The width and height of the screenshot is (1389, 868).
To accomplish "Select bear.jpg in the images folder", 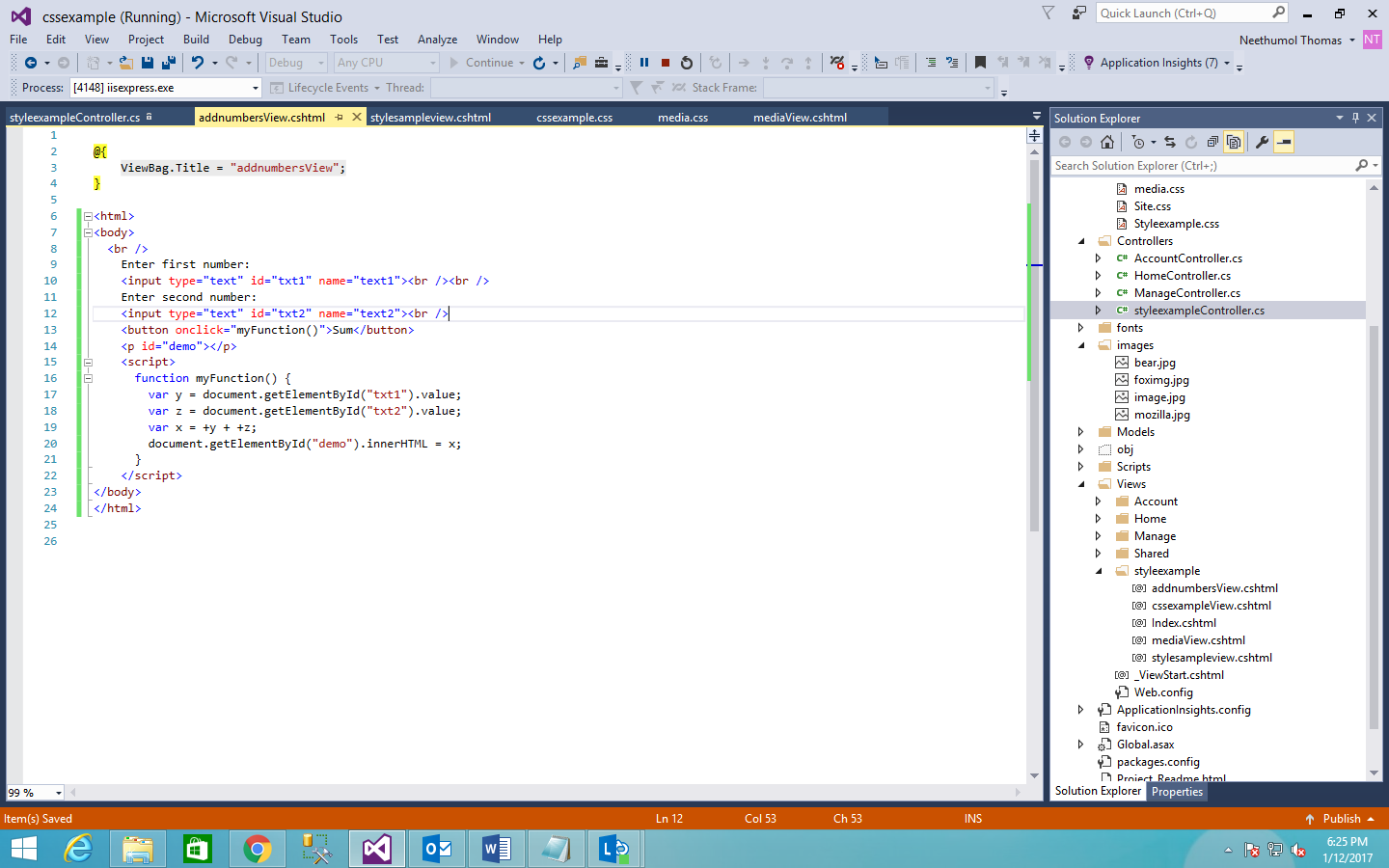I will (x=1155, y=363).
